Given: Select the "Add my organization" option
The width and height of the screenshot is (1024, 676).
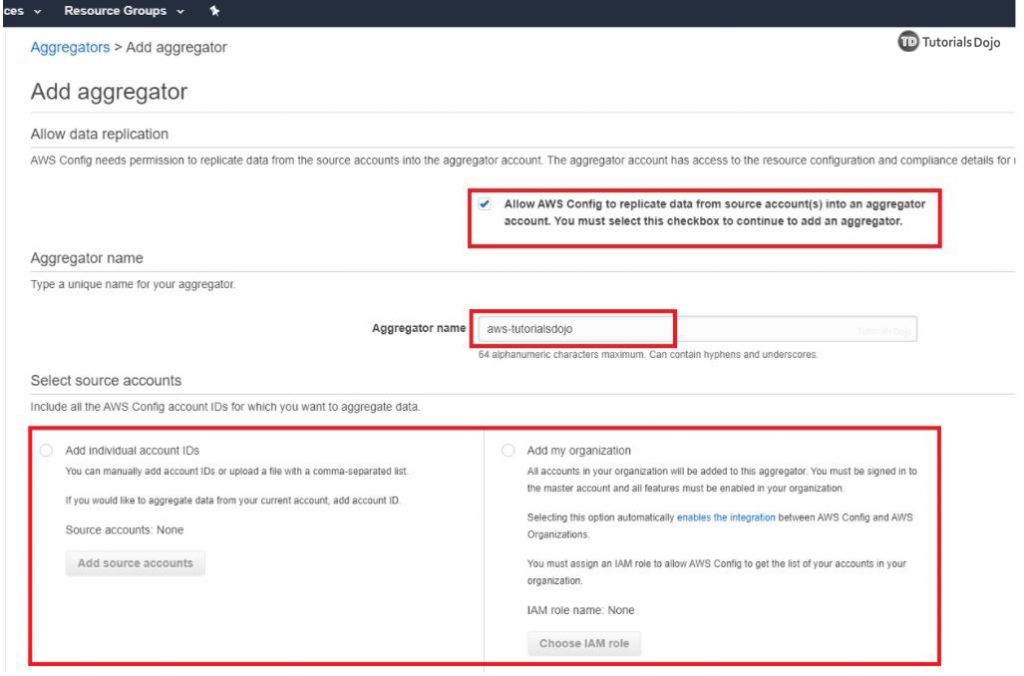Looking at the screenshot, I should (508, 448).
